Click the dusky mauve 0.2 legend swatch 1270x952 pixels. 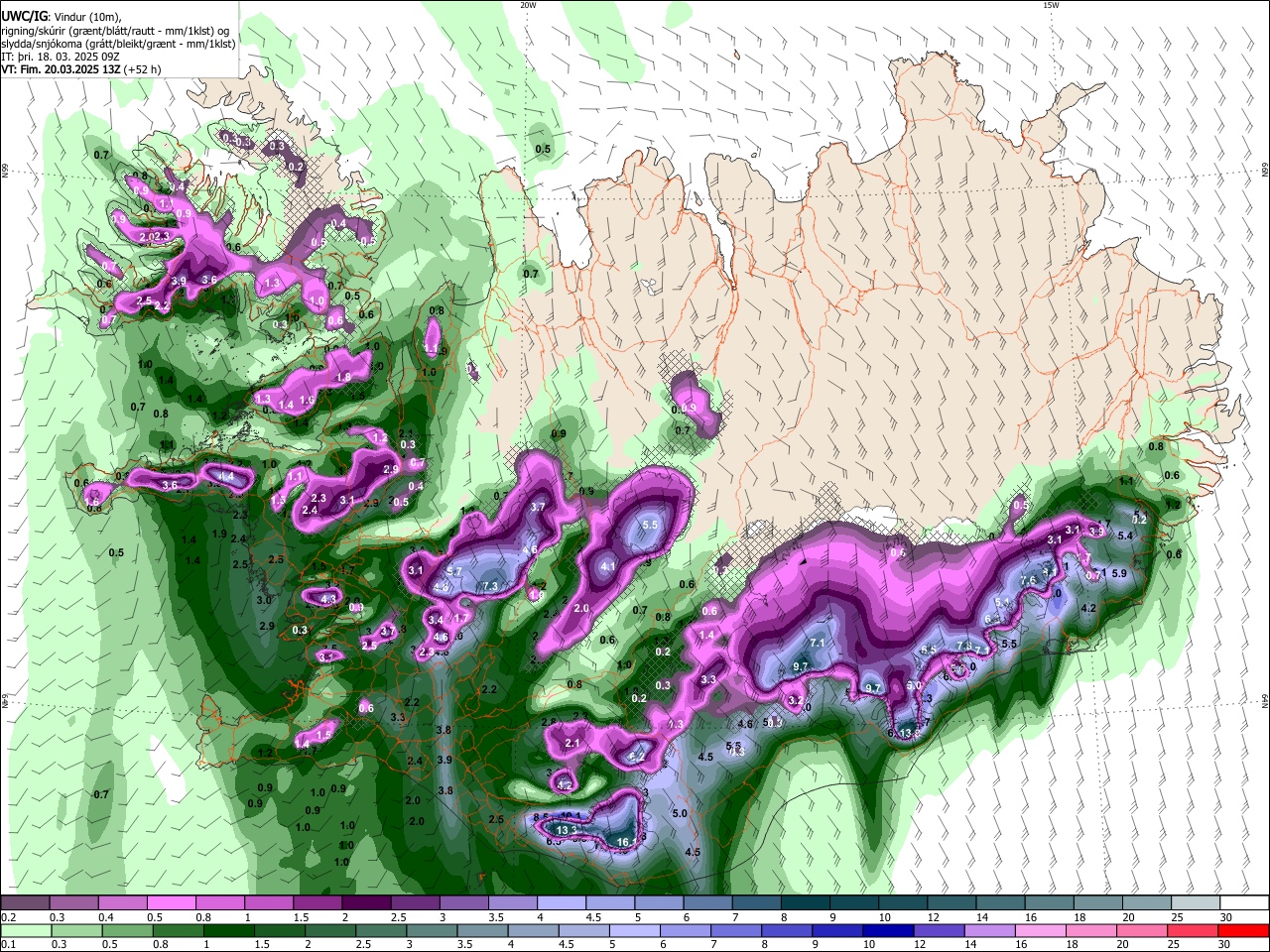point(25,902)
